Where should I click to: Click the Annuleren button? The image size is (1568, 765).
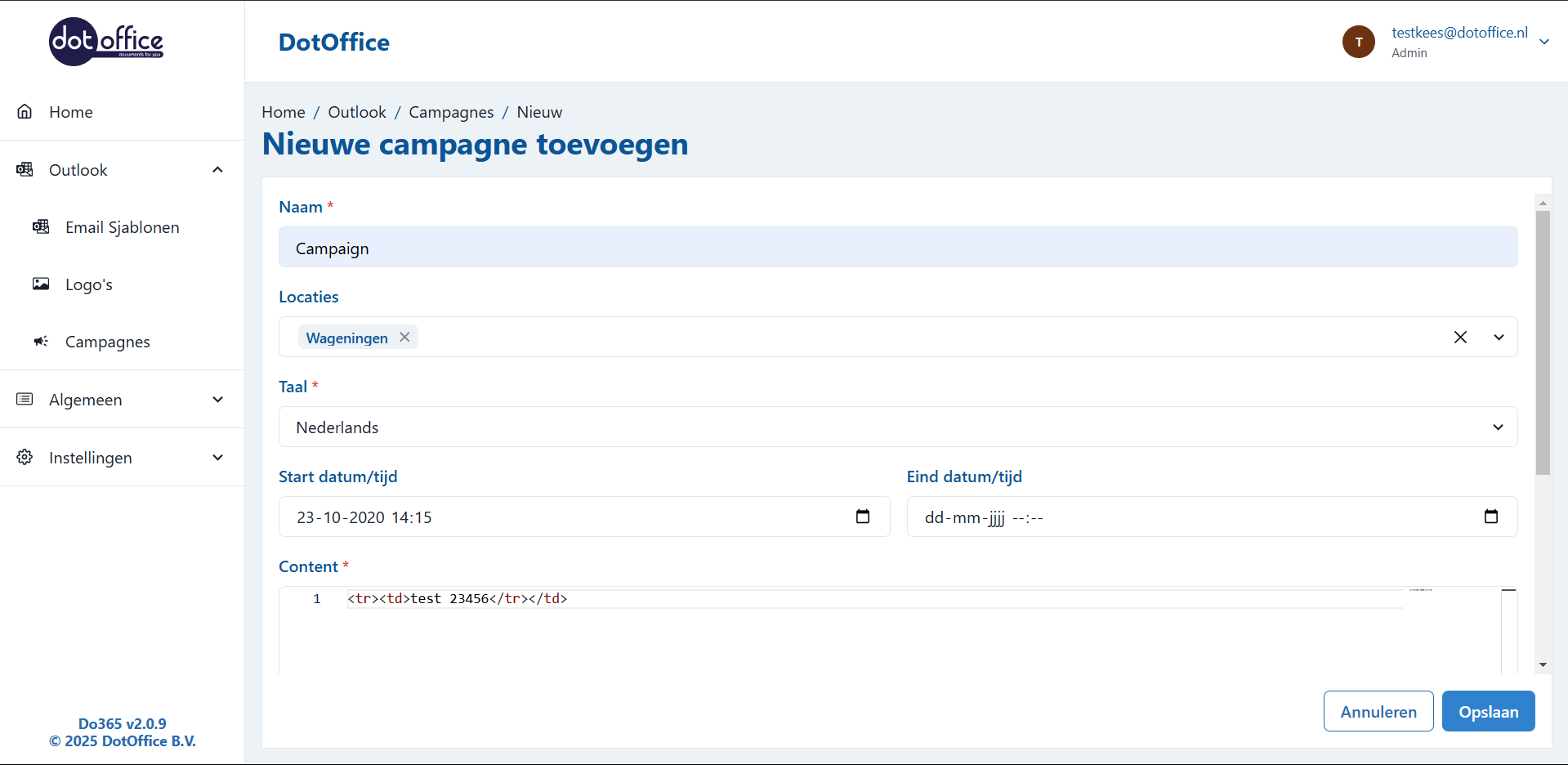coord(1378,711)
